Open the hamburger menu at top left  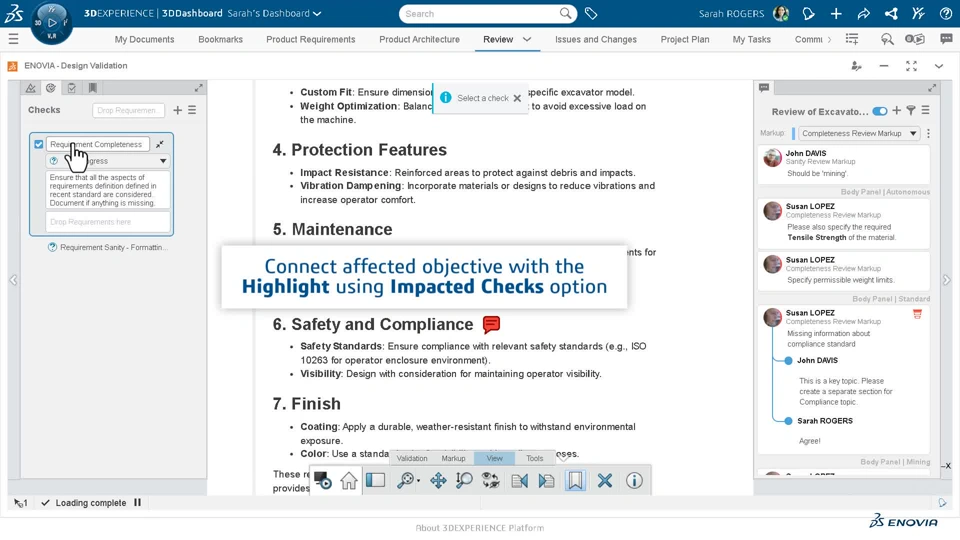(x=13, y=39)
